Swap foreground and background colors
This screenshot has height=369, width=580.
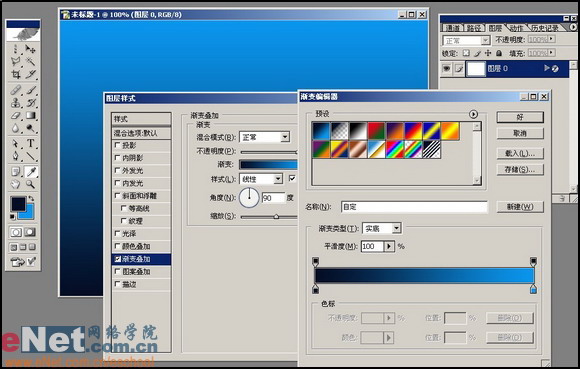31,199
